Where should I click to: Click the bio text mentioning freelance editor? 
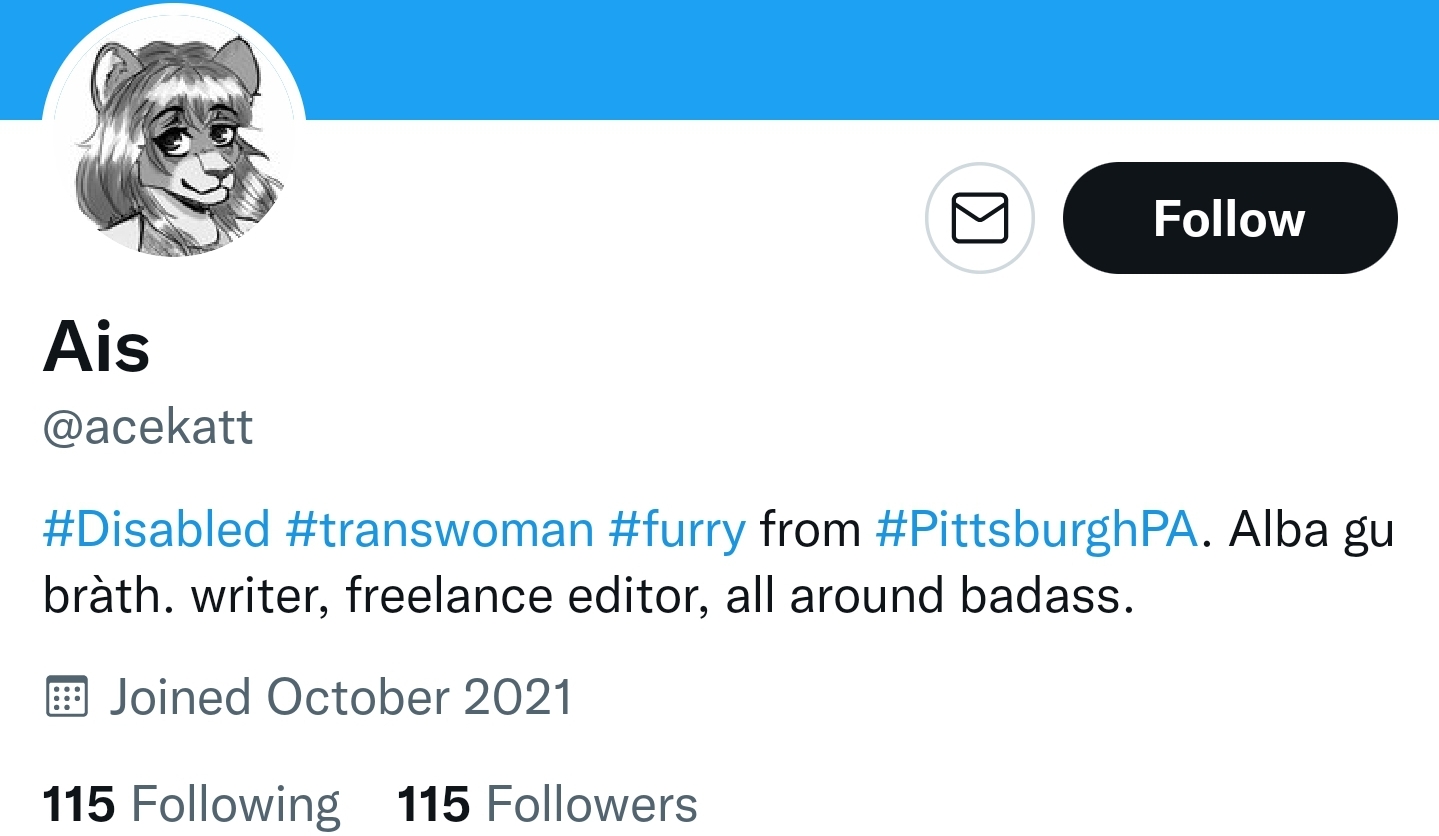coord(590,596)
